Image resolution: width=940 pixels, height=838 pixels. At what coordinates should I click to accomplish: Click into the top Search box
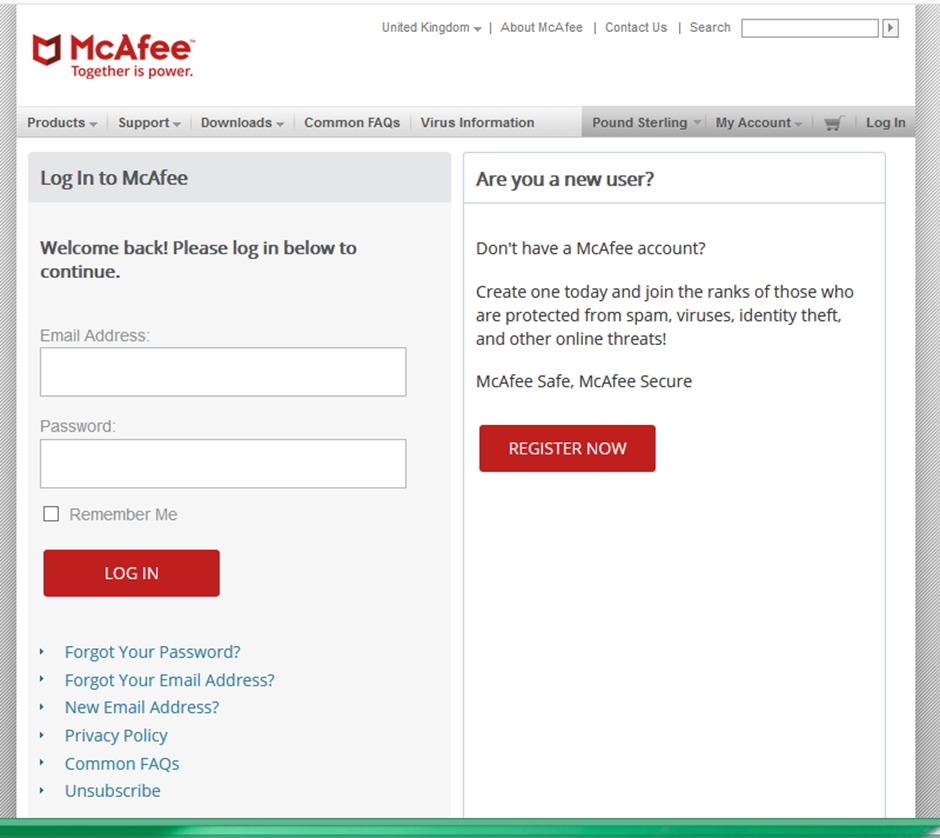[x=810, y=28]
